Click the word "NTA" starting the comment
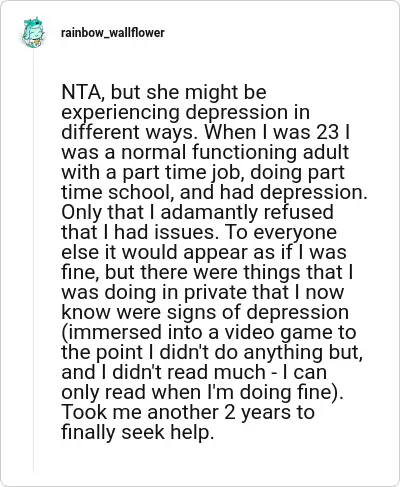The width and height of the screenshot is (400, 487). click(x=82, y=92)
